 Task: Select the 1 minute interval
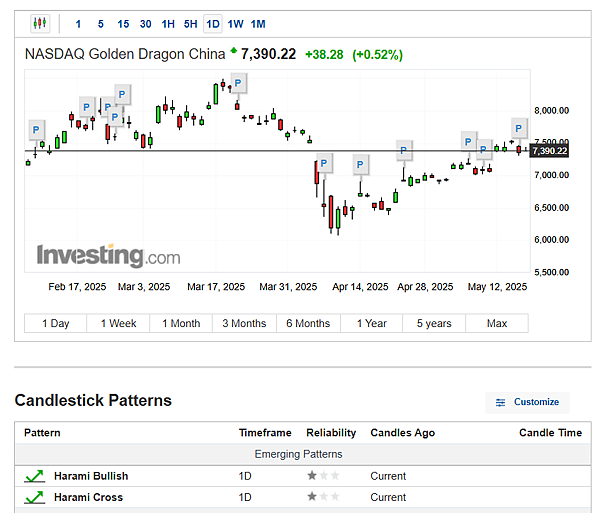coord(79,23)
